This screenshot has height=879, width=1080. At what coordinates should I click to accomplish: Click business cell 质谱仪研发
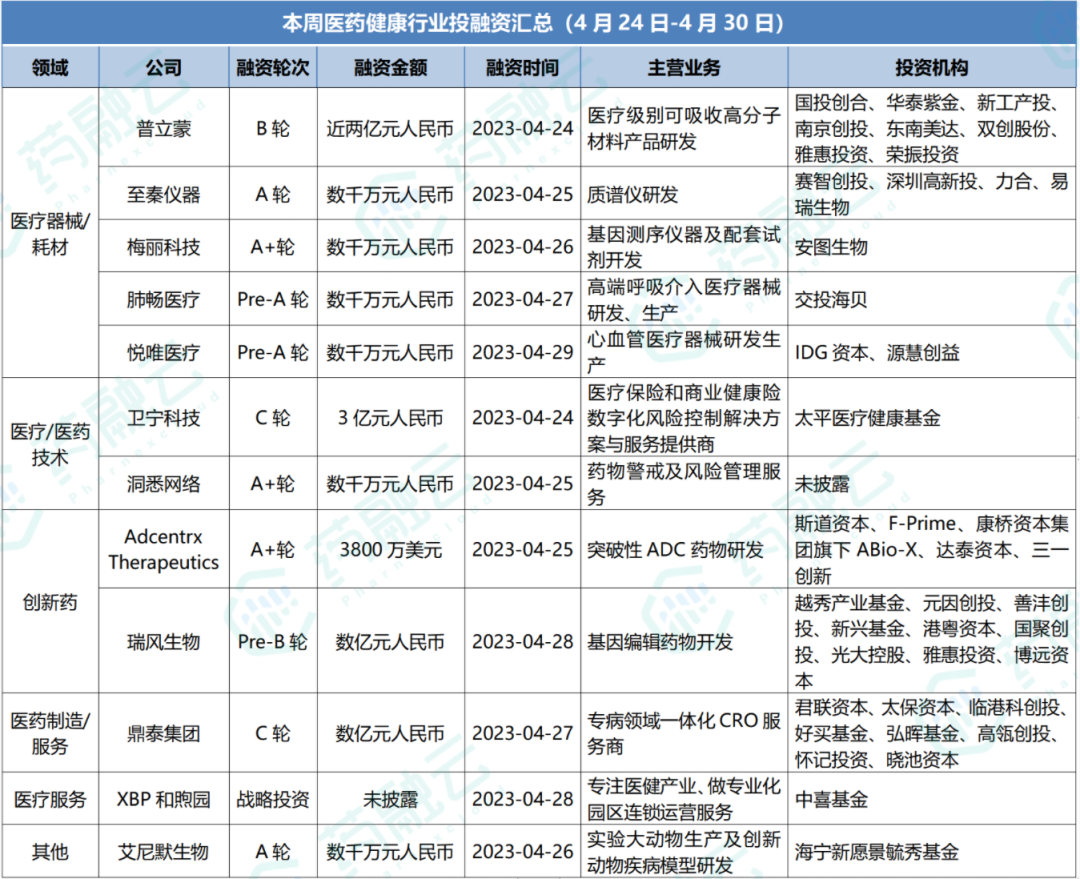(x=684, y=194)
